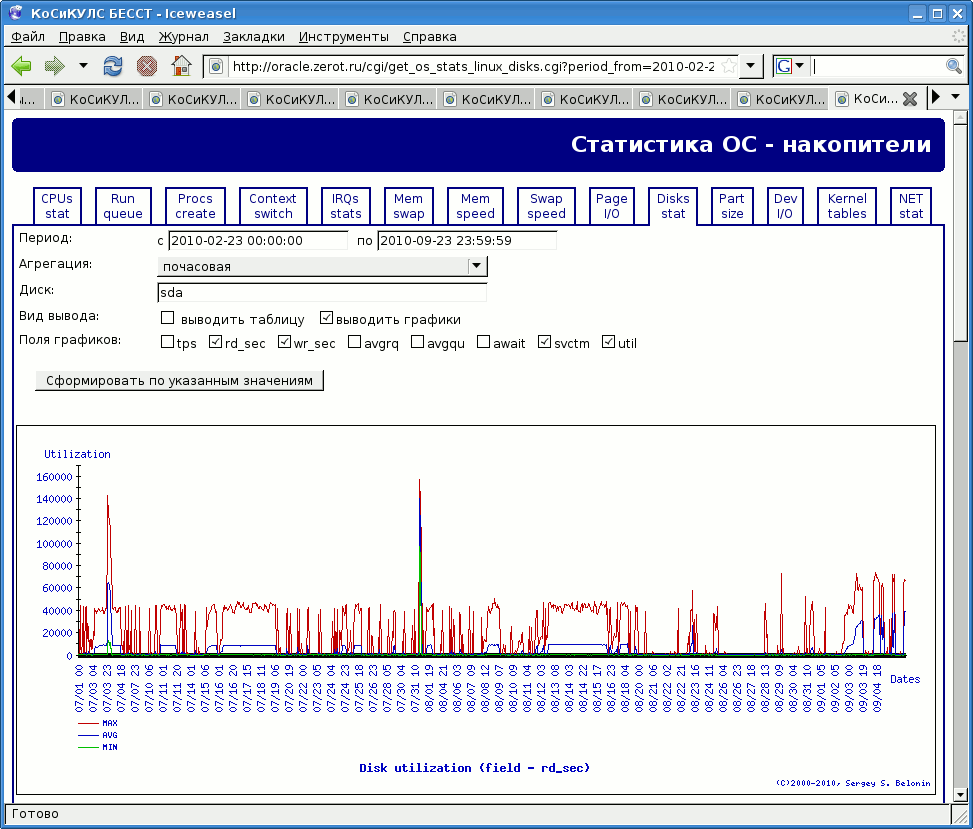973x829 pixels.
Task: Toggle the util field checkbox
Action: 608,342
